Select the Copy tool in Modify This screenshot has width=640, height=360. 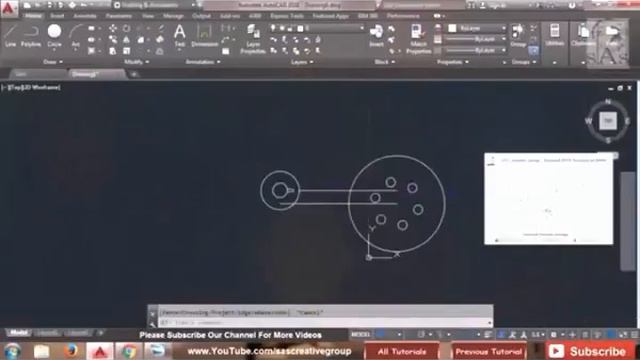point(113,40)
